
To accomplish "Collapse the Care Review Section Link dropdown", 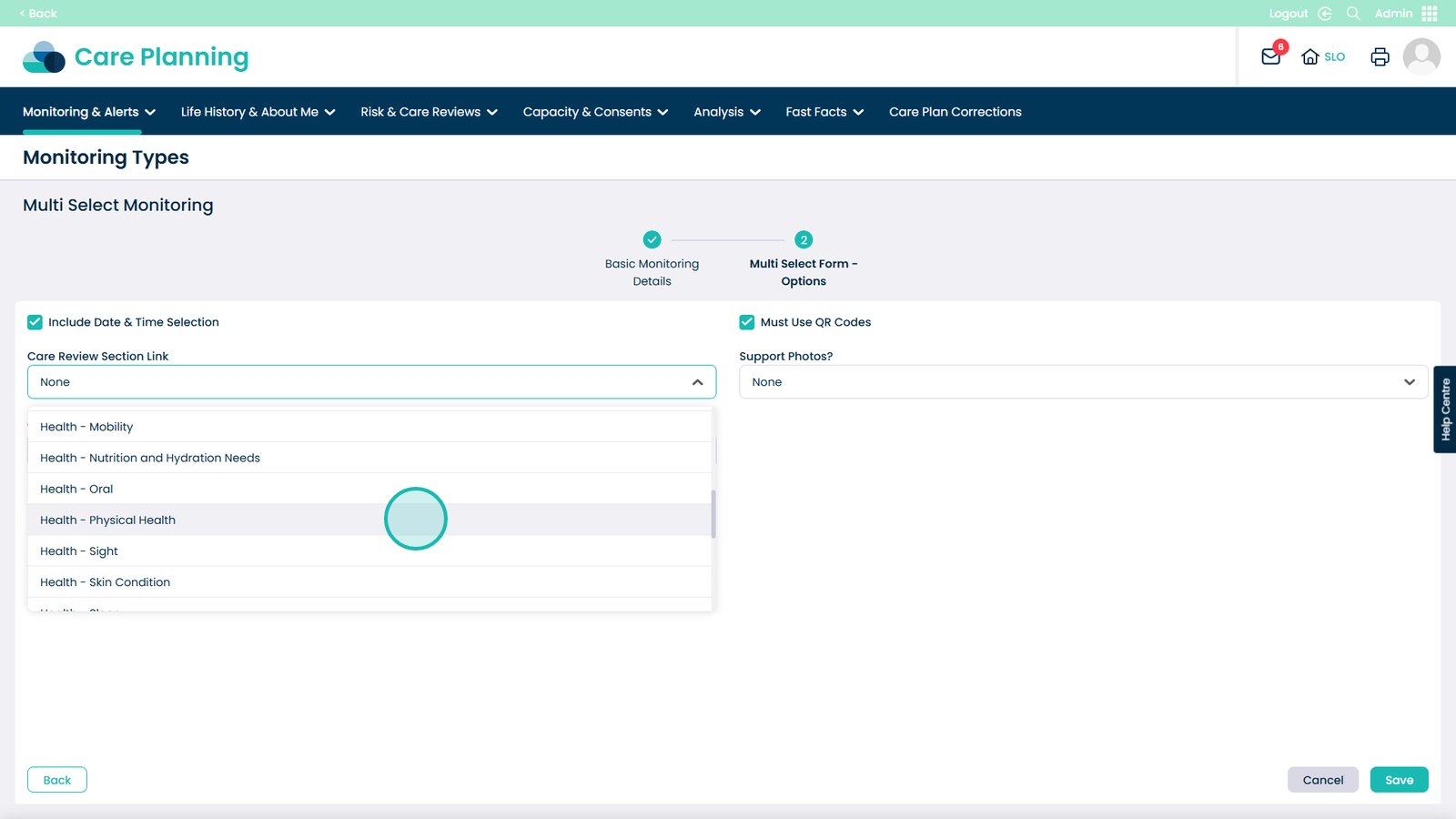I will click(697, 382).
